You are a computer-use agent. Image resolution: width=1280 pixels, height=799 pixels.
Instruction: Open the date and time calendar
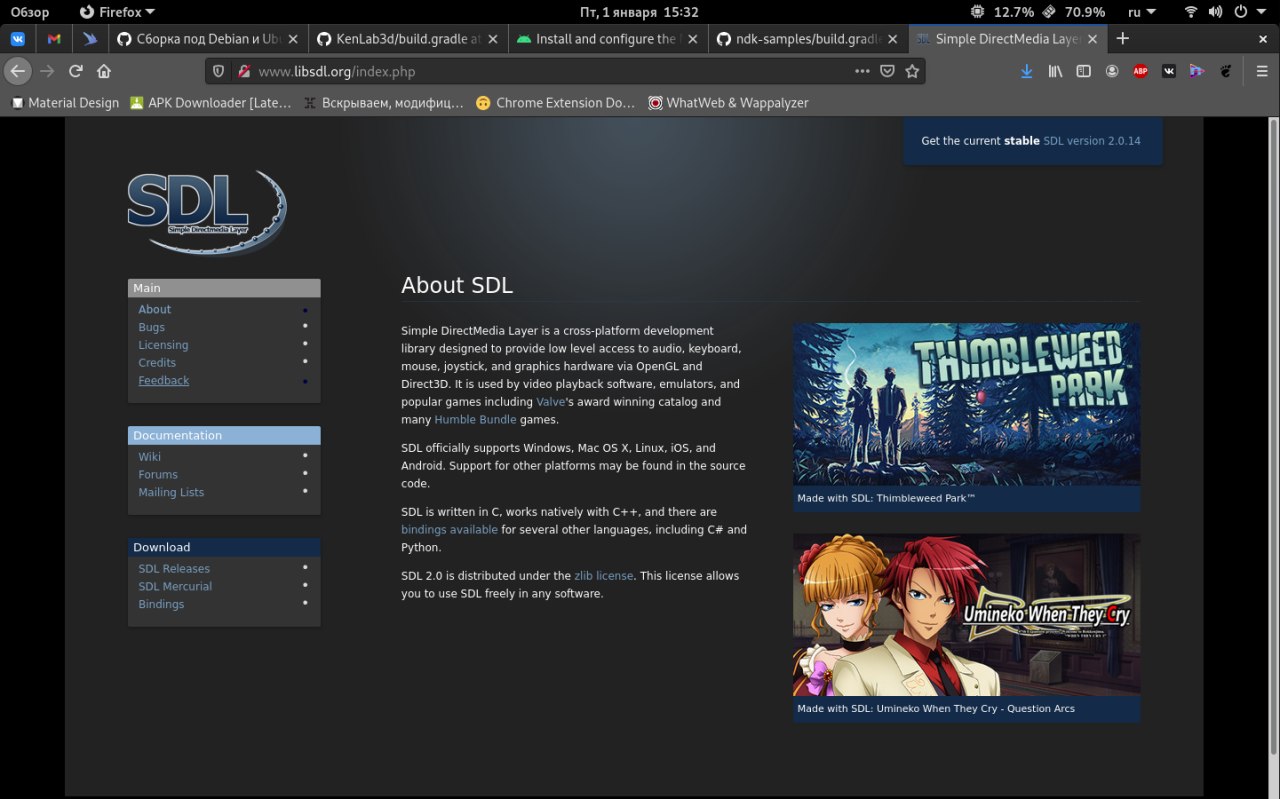click(639, 12)
